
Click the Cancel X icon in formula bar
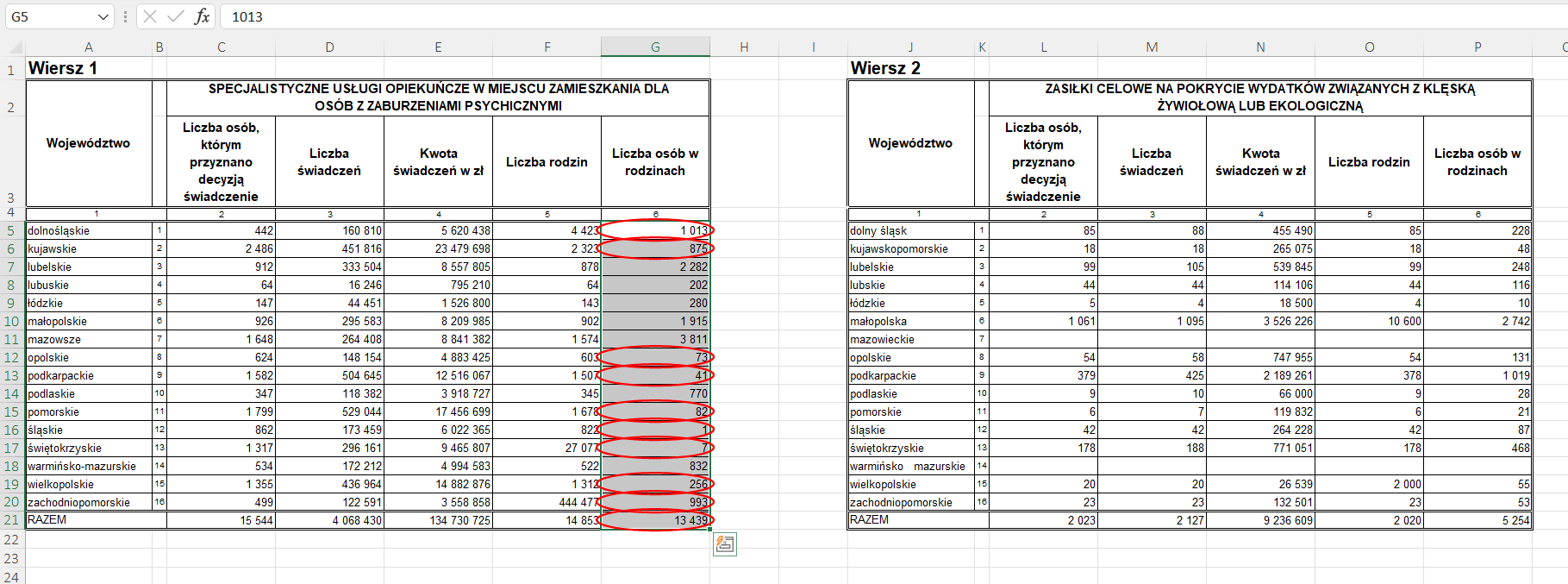(x=150, y=16)
